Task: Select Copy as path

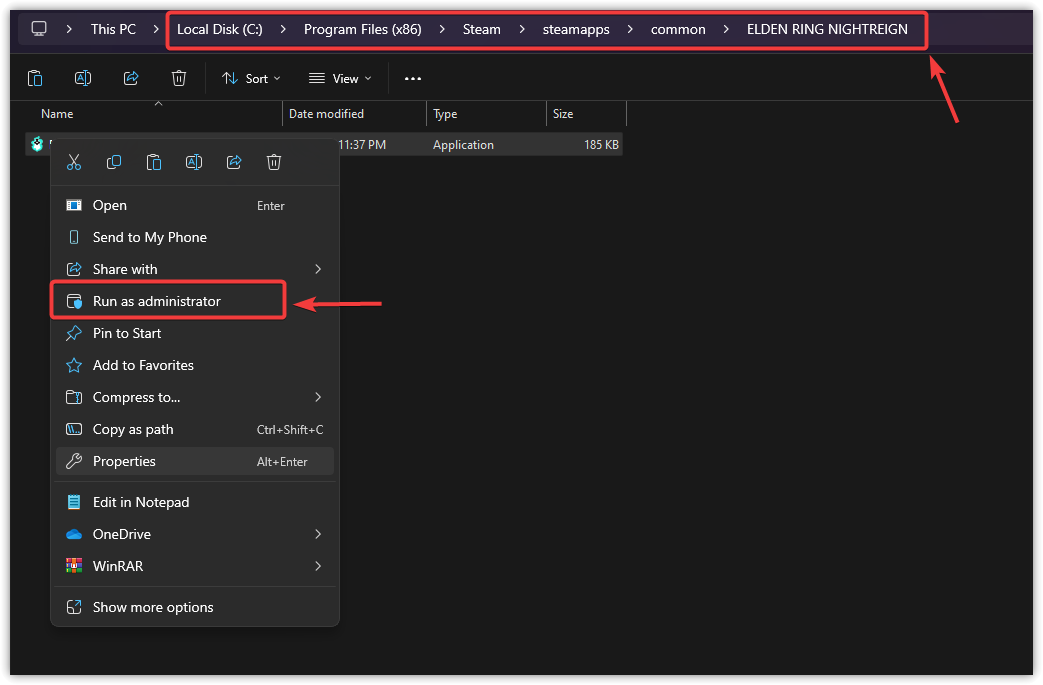Action: click(x=133, y=429)
